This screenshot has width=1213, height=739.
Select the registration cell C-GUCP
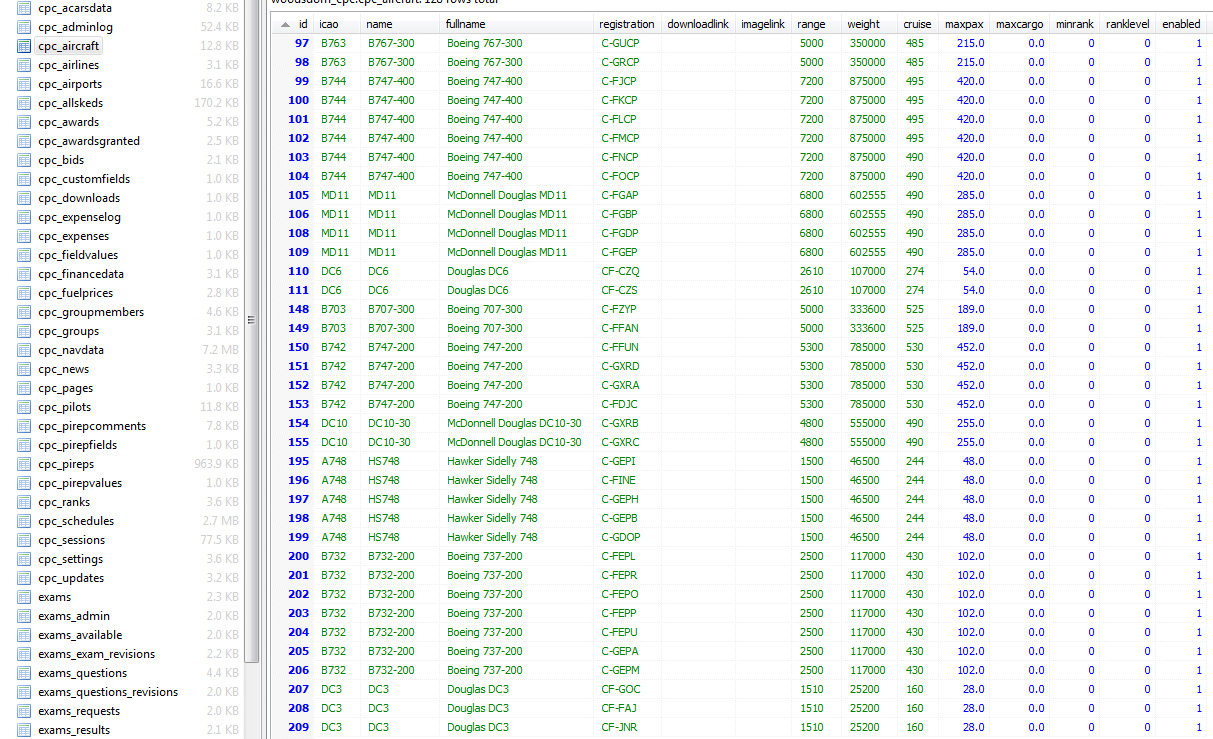coord(620,43)
